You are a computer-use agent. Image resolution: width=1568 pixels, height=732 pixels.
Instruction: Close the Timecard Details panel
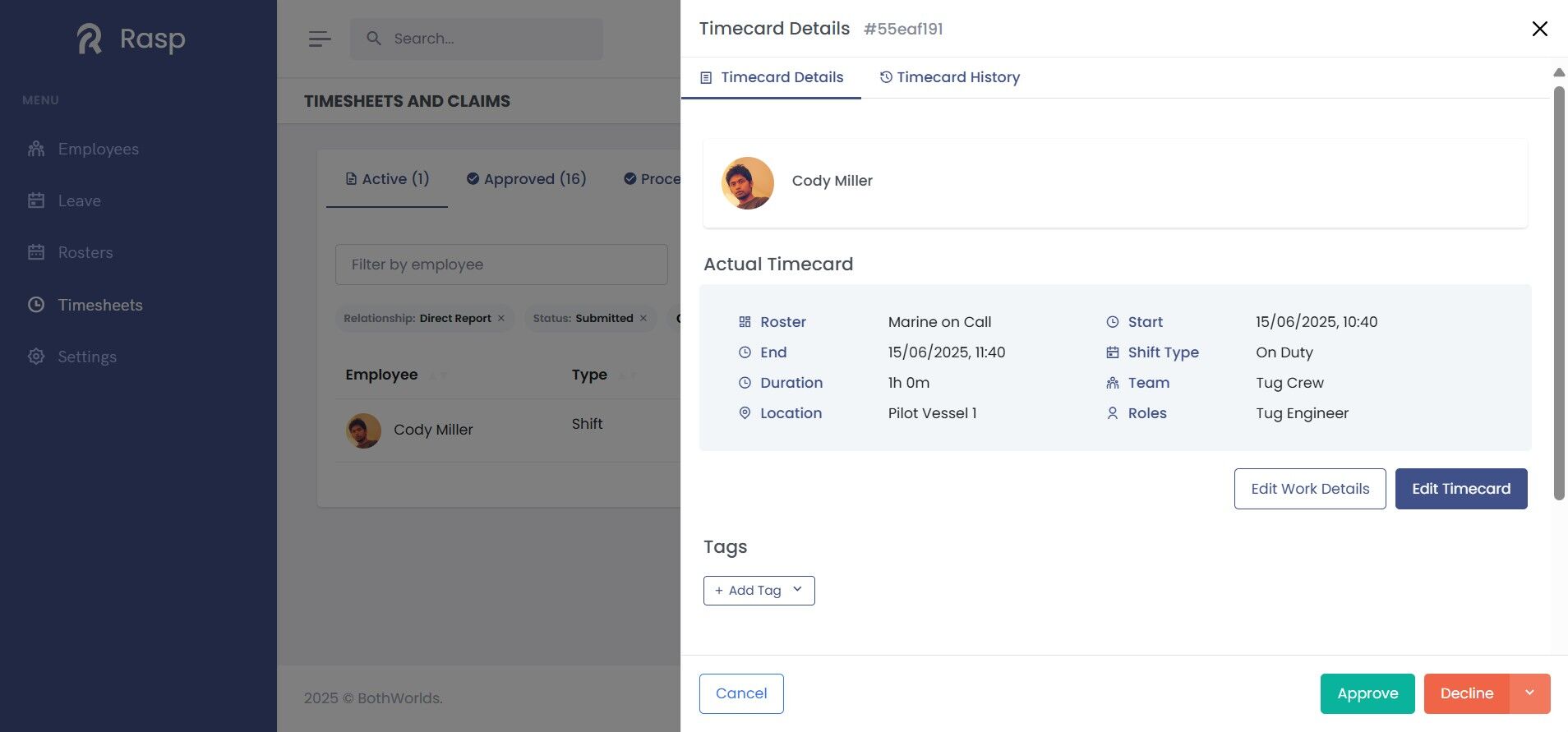point(1539,29)
